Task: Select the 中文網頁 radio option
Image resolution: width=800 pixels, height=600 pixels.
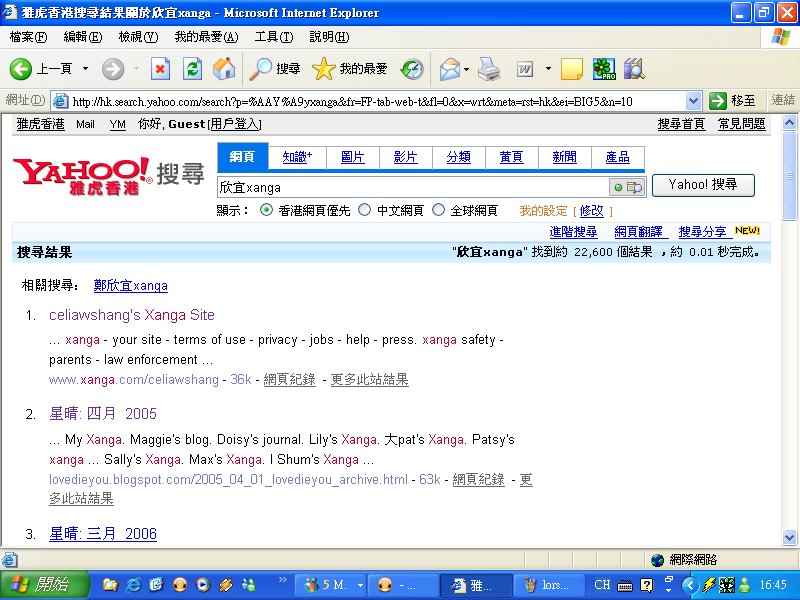Action: coord(364,210)
